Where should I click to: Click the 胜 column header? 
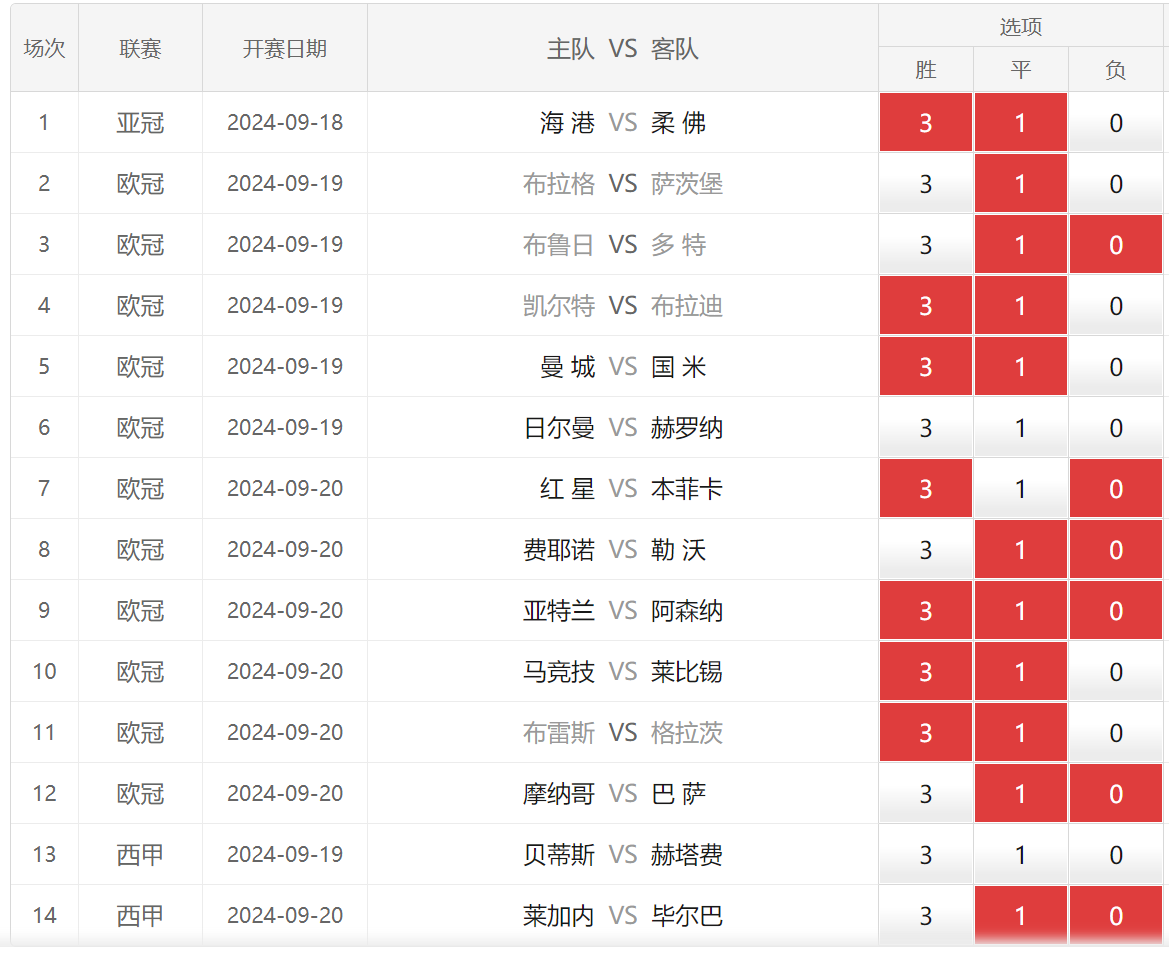tap(925, 70)
